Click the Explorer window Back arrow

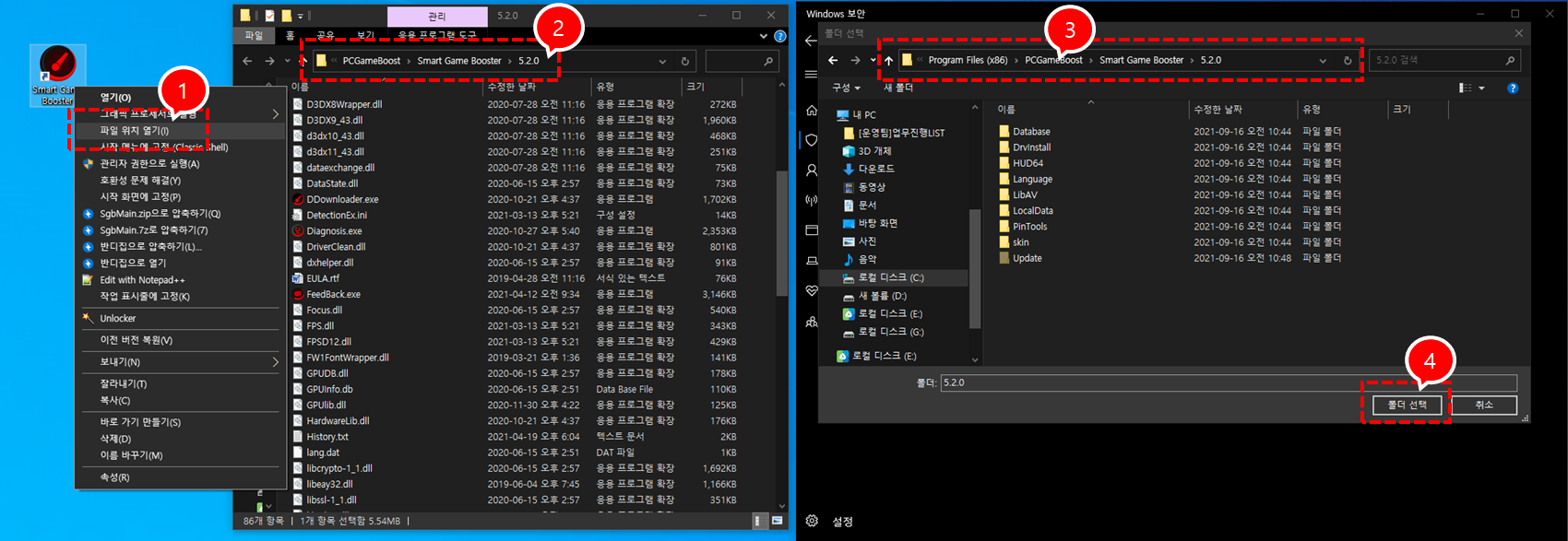pyautogui.click(x=247, y=61)
